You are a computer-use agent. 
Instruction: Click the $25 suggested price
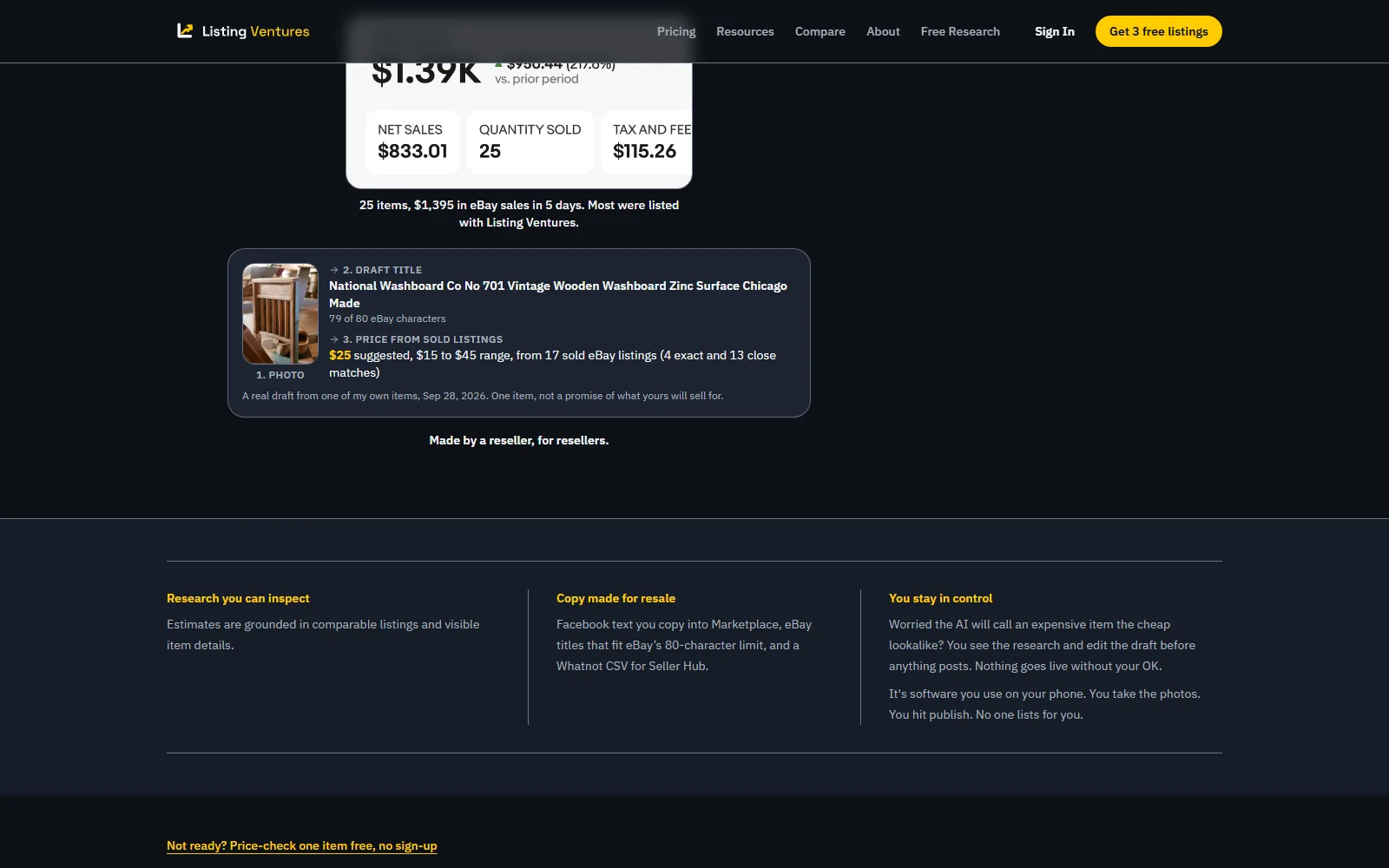point(340,355)
